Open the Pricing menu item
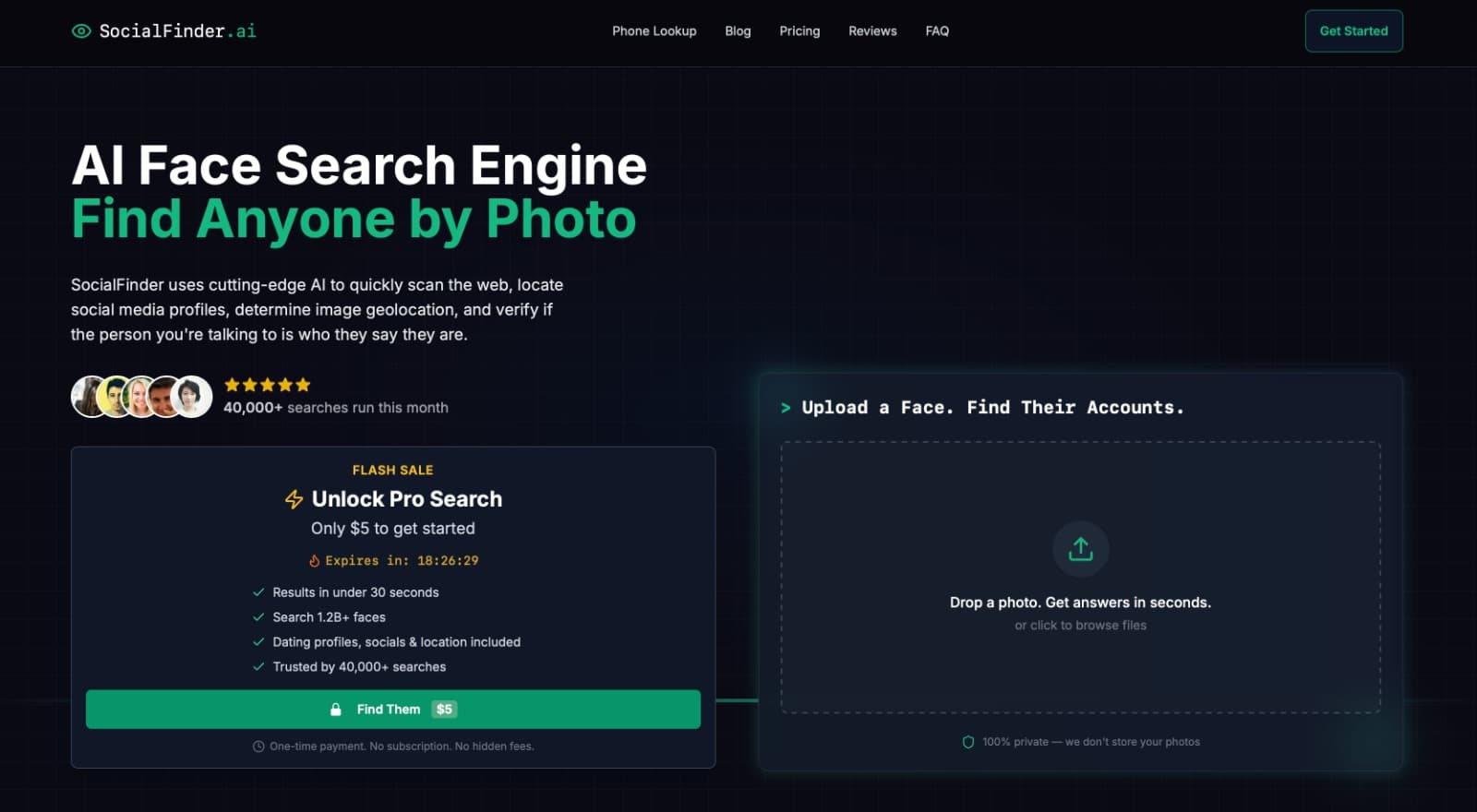The height and width of the screenshot is (812, 1477). pyautogui.click(x=799, y=31)
